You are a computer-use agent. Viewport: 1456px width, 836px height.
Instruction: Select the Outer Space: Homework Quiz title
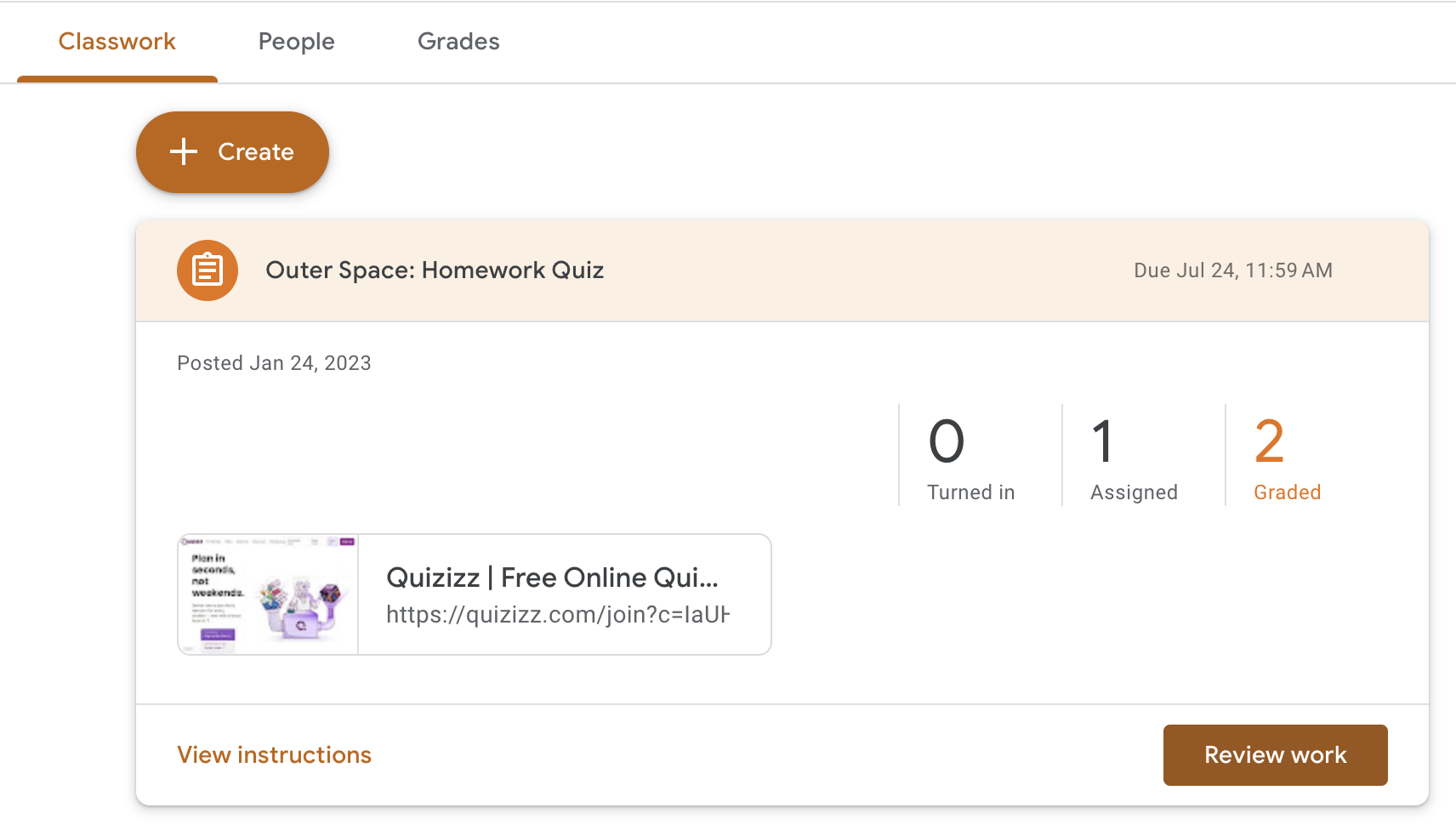tap(435, 270)
